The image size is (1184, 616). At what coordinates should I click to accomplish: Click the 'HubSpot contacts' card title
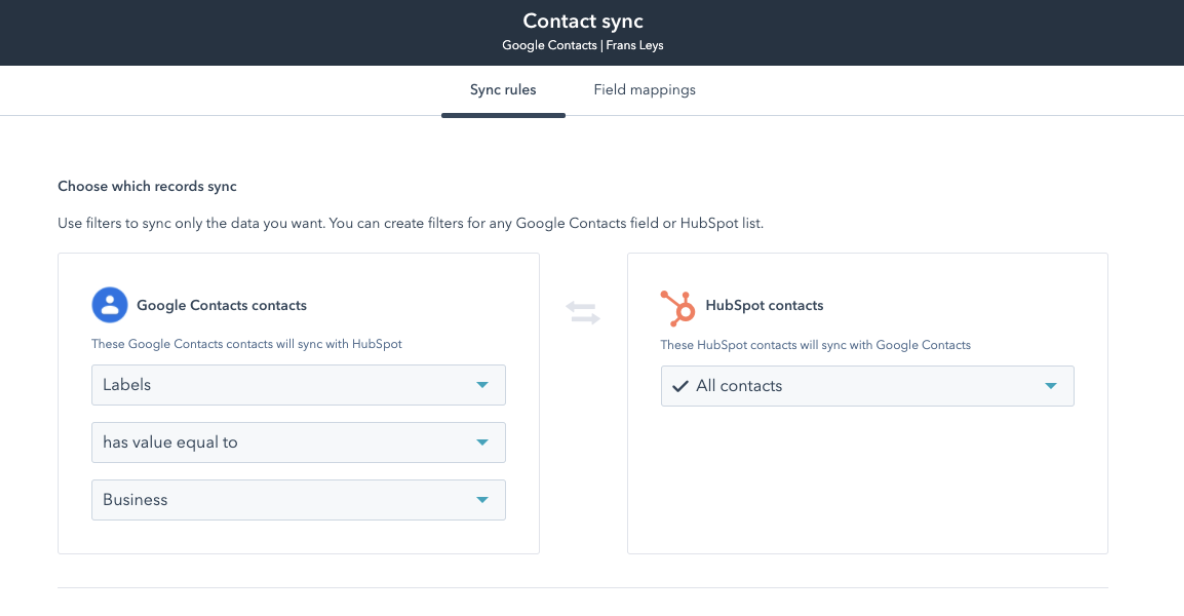click(764, 306)
